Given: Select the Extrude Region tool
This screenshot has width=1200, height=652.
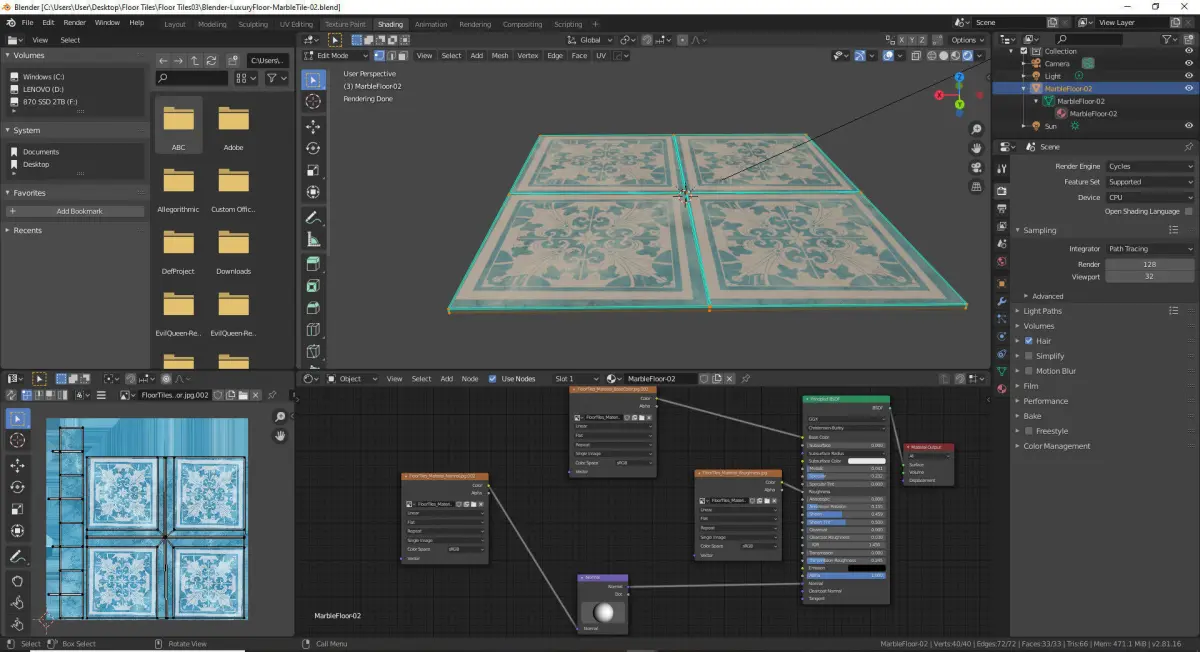Looking at the screenshot, I should 313,264.
